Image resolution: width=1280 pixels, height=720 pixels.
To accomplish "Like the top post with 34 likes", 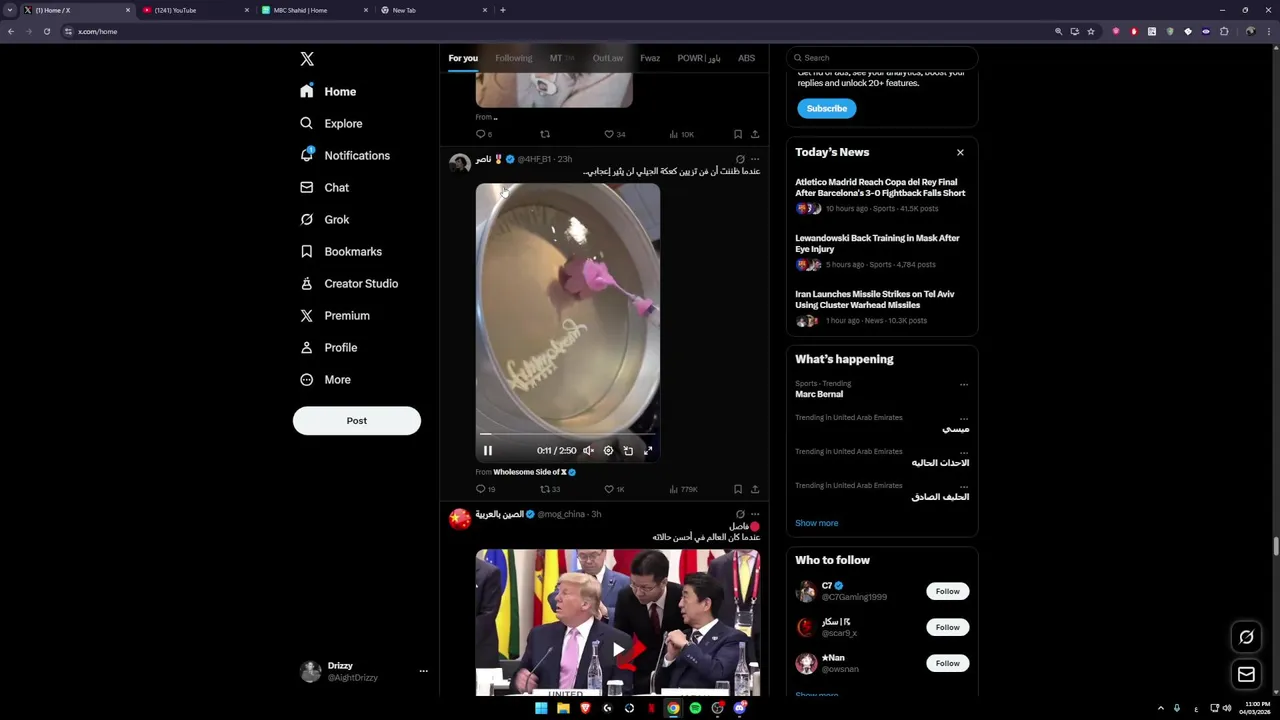I will point(614,134).
